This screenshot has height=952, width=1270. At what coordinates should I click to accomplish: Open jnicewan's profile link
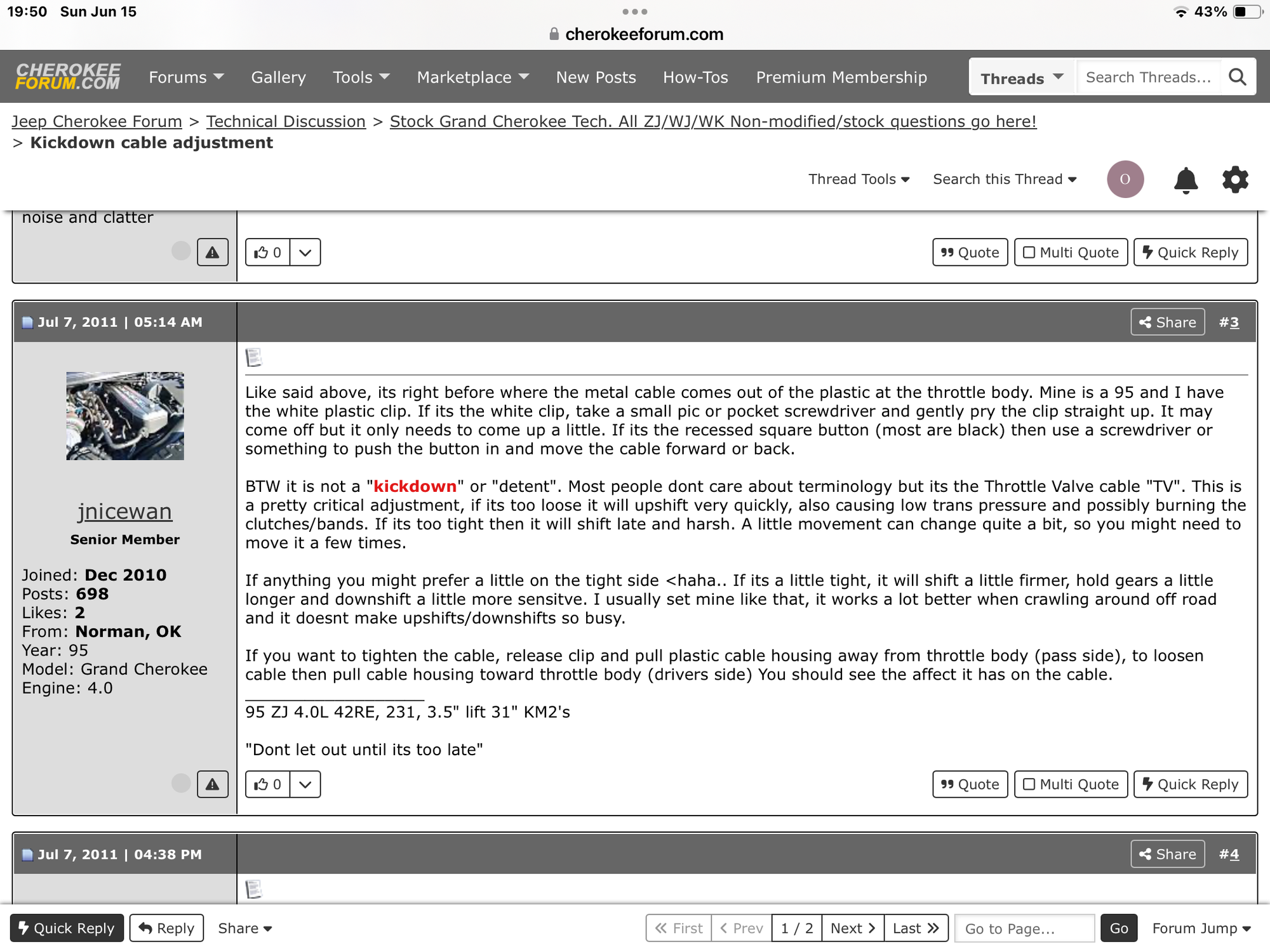coord(124,512)
